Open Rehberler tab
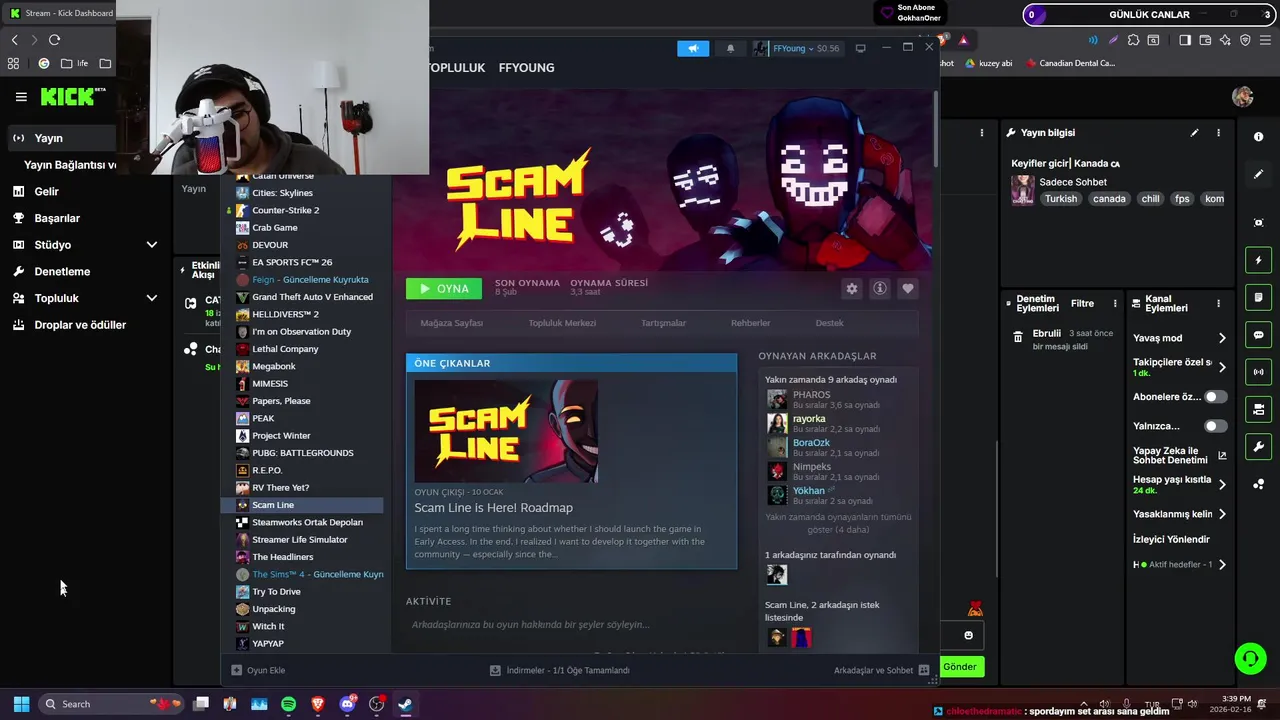Screen dimensions: 1280x720 click(750, 323)
